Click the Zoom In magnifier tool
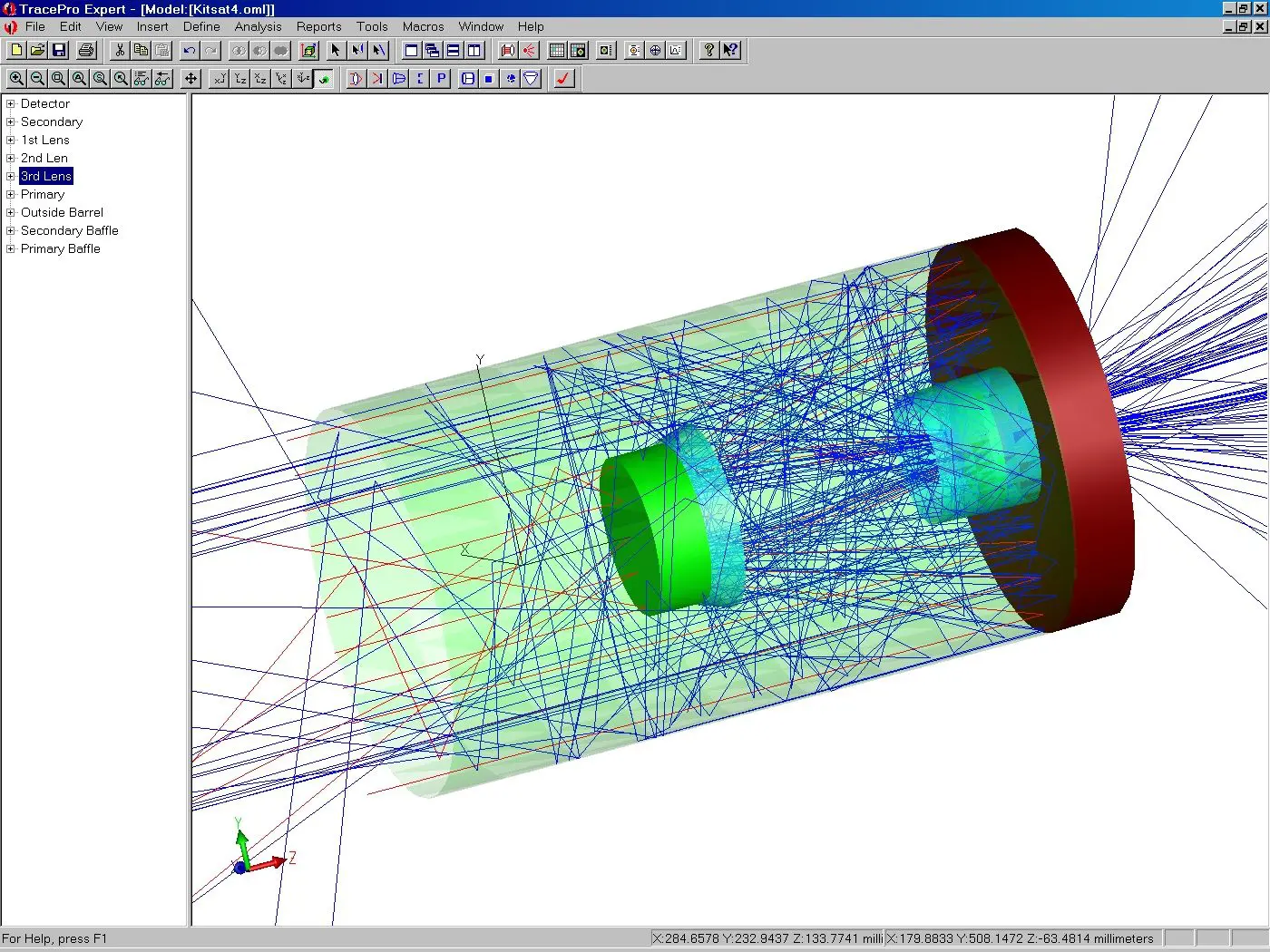The image size is (1270, 952). (16, 79)
